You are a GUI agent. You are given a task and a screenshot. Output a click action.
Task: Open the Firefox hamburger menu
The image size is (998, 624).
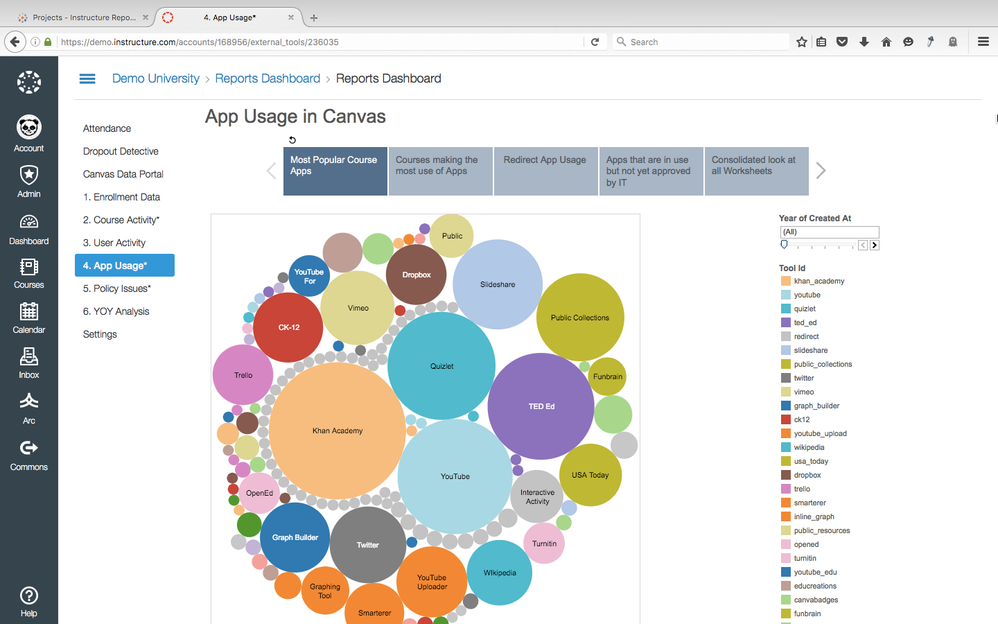click(x=983, y=42)
